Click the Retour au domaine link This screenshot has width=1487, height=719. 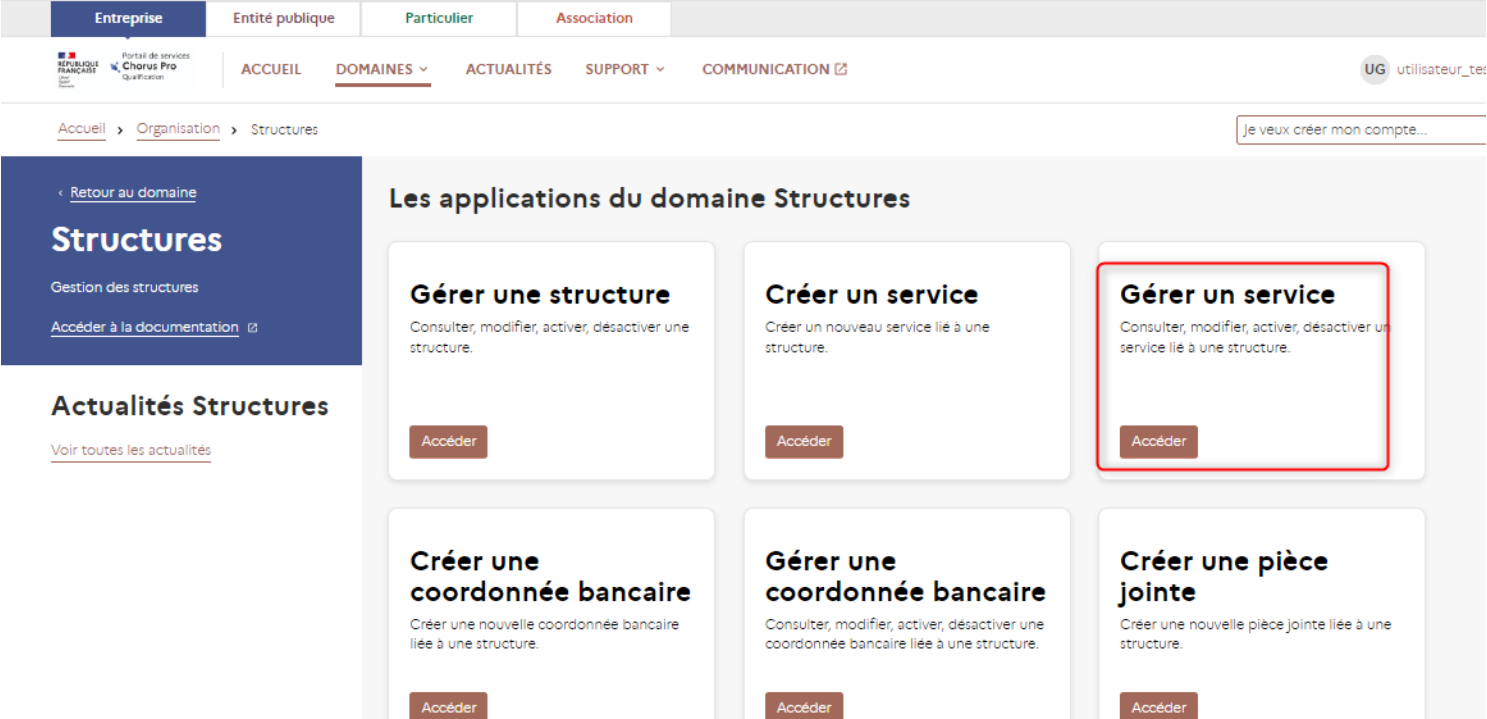click(133, 193)
